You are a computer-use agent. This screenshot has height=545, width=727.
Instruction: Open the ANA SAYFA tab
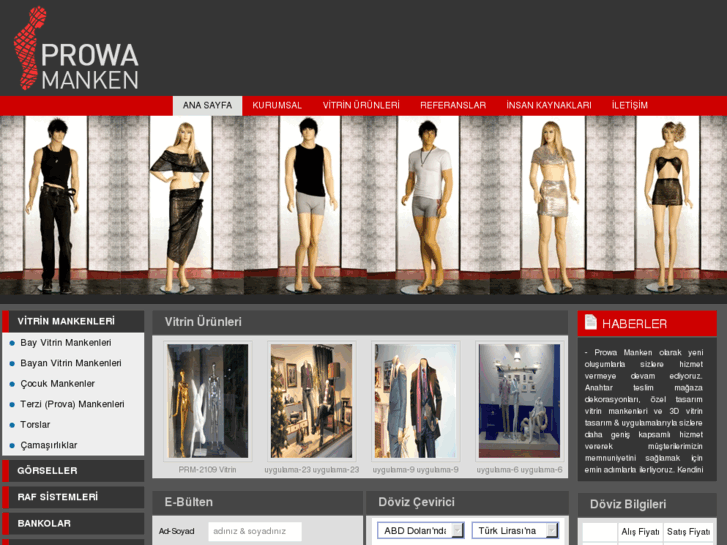(207, 105)
